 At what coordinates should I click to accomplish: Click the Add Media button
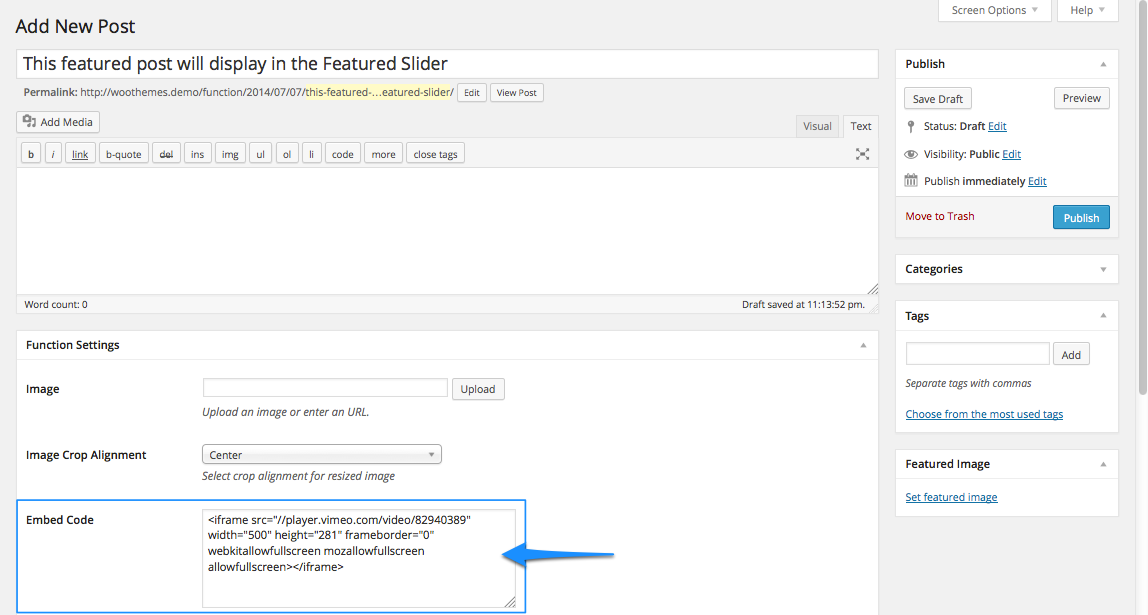click(58, 122)
